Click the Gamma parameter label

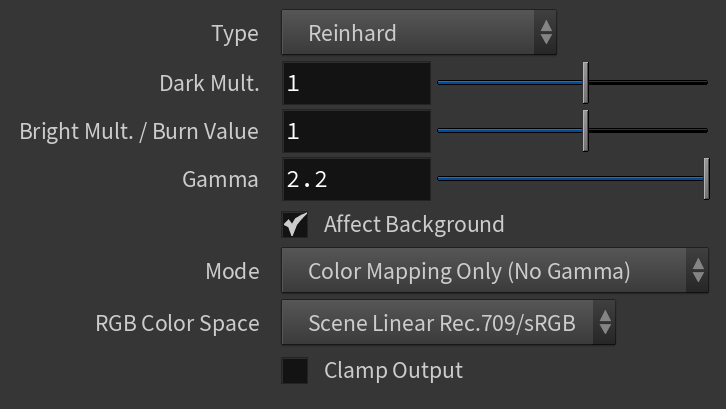pos(220,179)
